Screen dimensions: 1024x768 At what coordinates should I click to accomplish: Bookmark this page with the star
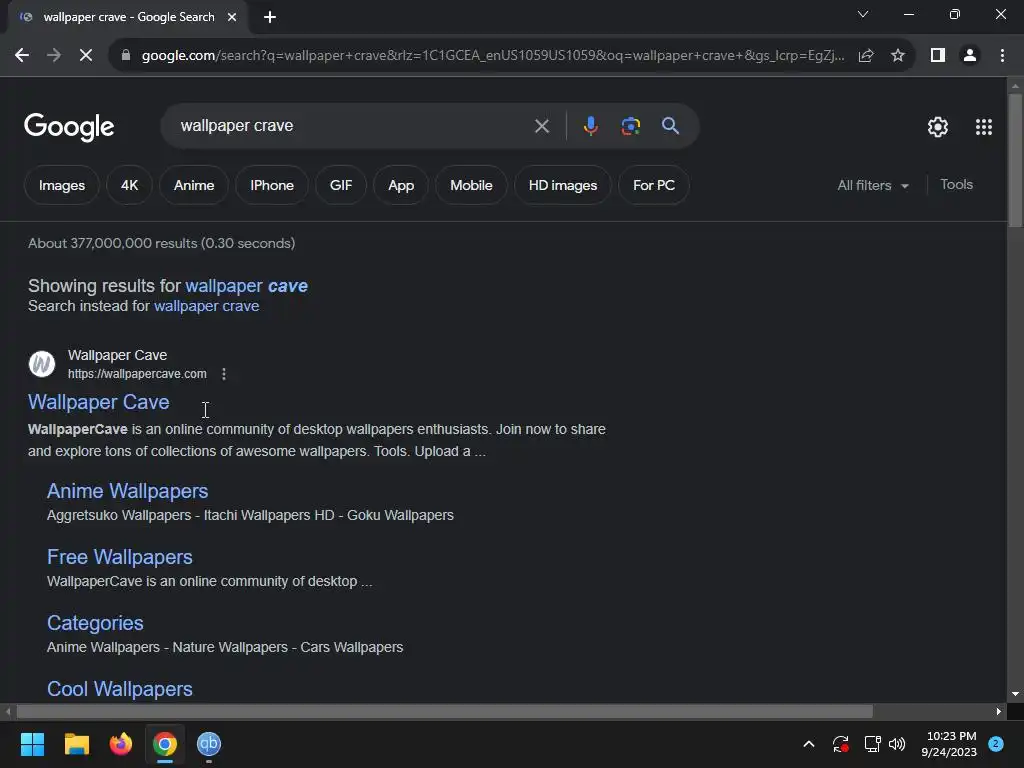tap(898, 56)
